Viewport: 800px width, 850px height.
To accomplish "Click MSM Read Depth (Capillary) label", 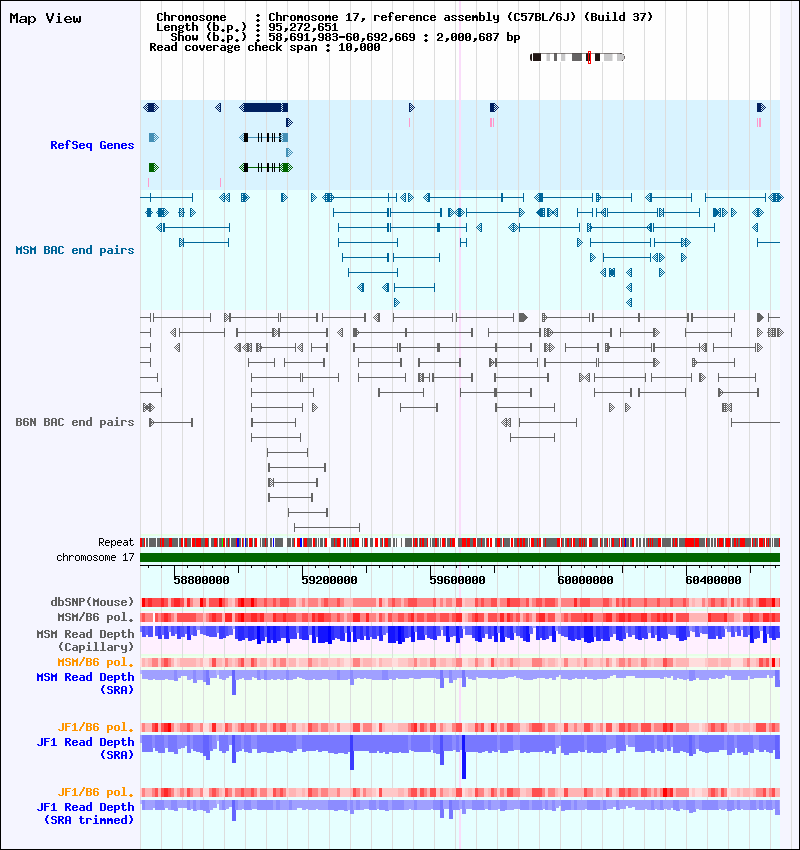I will pos(85,640).
